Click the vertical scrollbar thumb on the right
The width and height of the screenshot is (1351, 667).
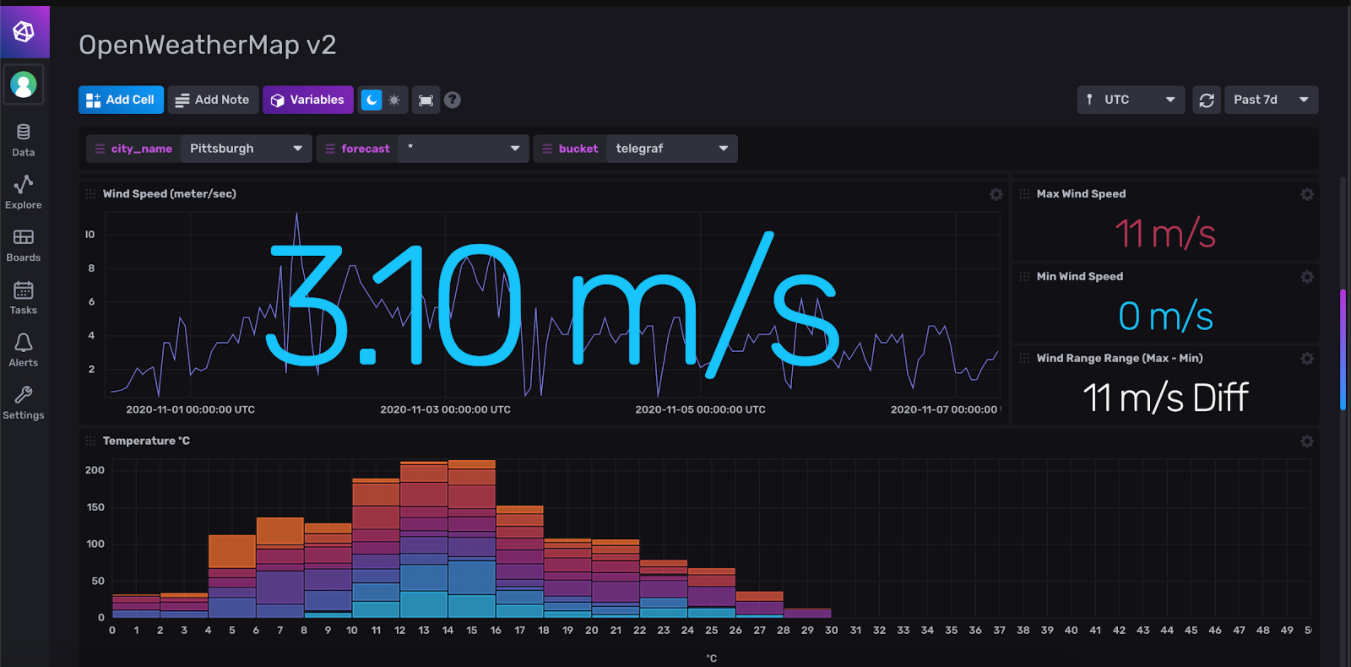pos(1343,349)
